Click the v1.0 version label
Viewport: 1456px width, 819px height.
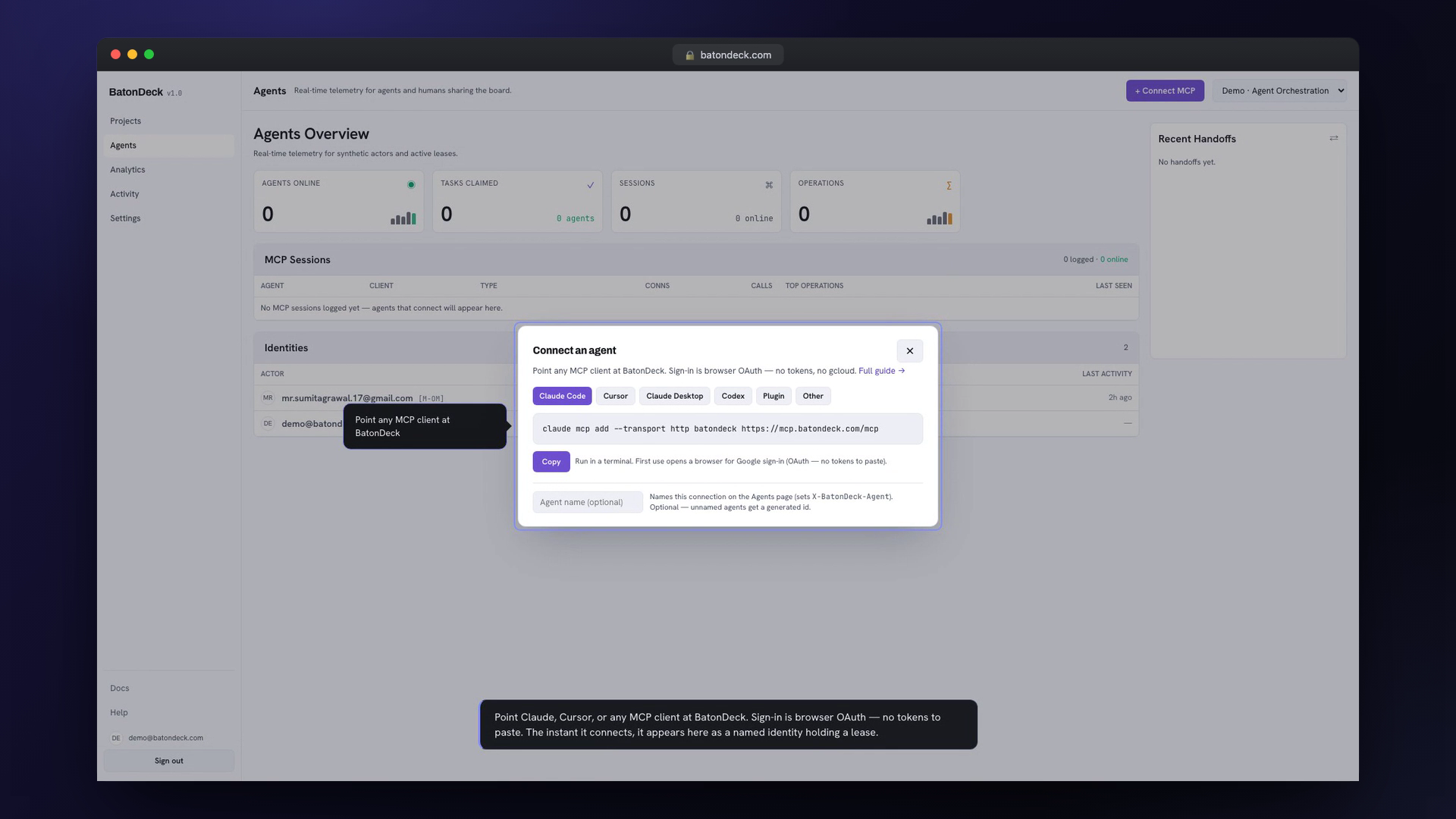coord(174,93)
